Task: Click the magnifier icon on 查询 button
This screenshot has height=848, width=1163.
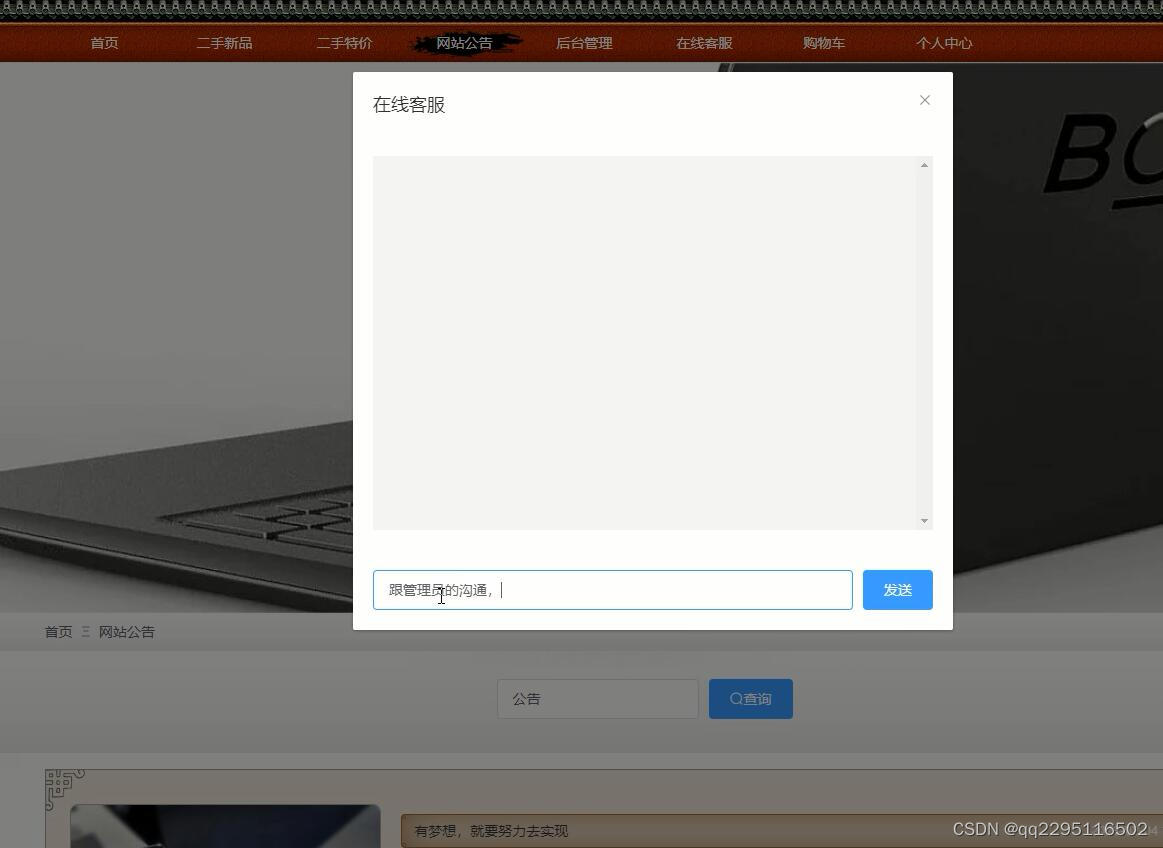Action: click(x=736, y=698)
